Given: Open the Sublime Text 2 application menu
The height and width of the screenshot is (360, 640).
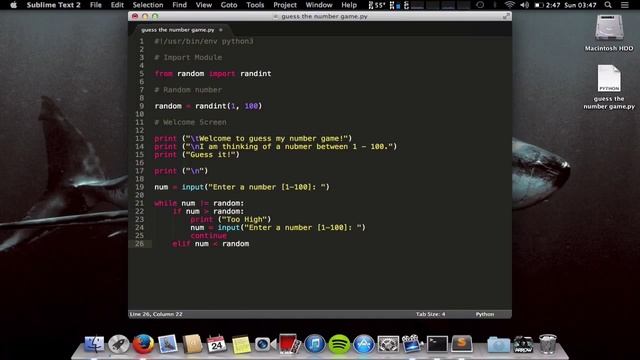Looking at the screenshot, I should (53, 5).
